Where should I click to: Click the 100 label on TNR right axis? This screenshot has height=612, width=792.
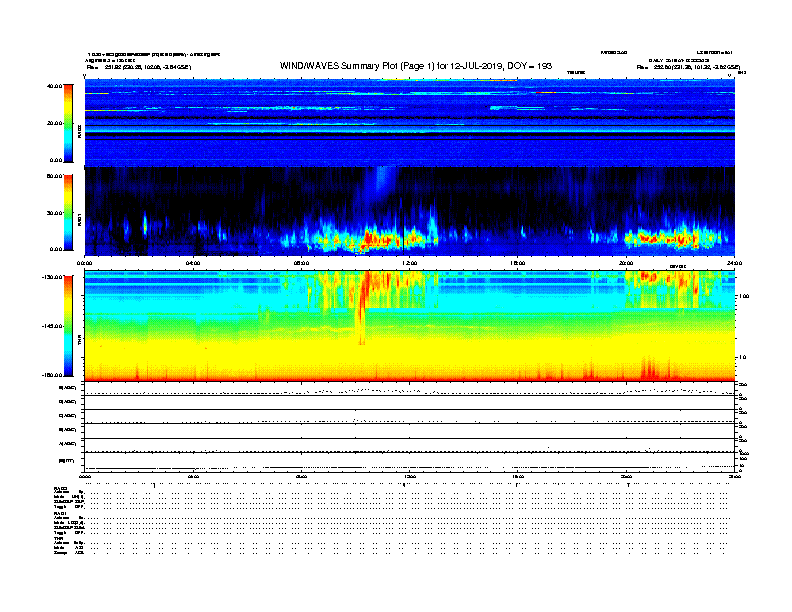click(x=744, y=296)
